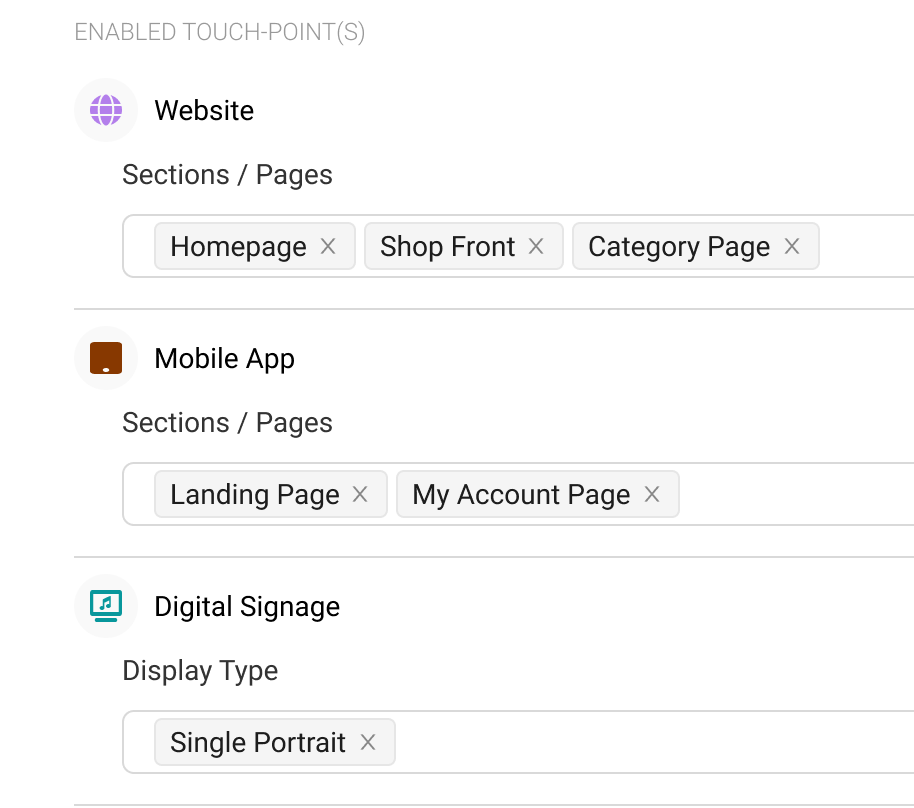This screenshot has width=914, height=808.
Task: Remove the Shop Front tag with its X
Action: click(x=536, y=246)
